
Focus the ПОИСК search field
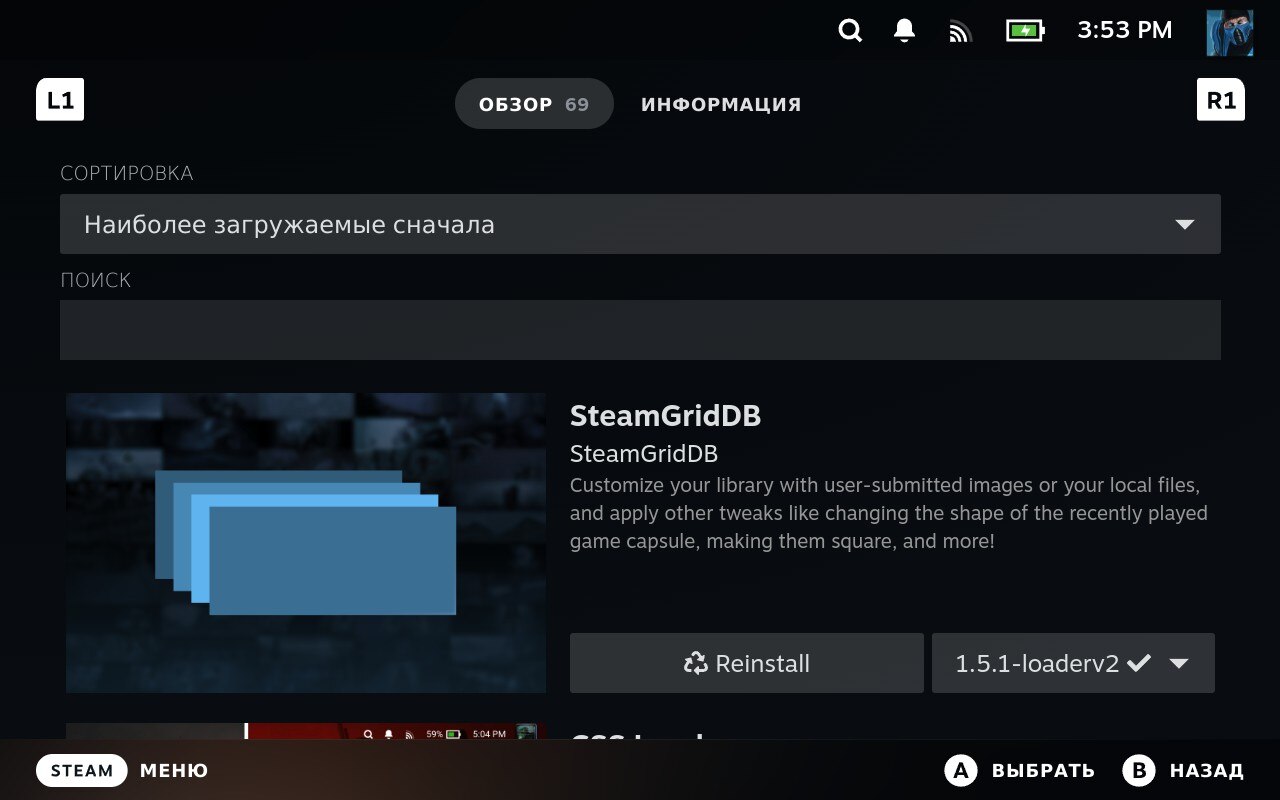(640, 330)
